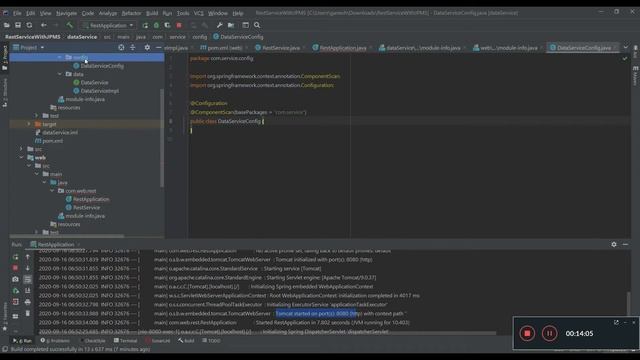Collapse the config package in the project tree
640x360 pixels.
click(60, 58)
